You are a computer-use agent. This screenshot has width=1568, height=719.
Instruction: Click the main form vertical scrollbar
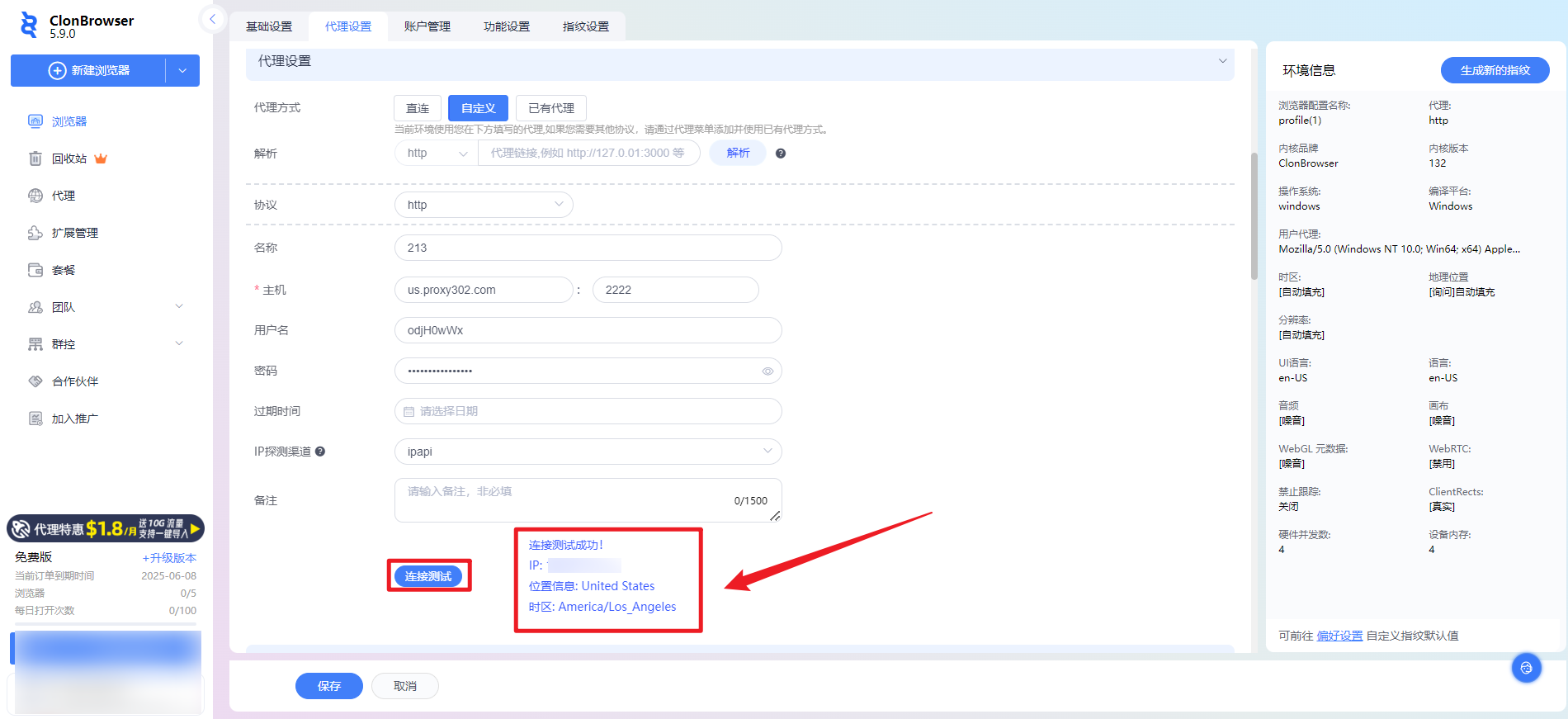coord(1254,216)
